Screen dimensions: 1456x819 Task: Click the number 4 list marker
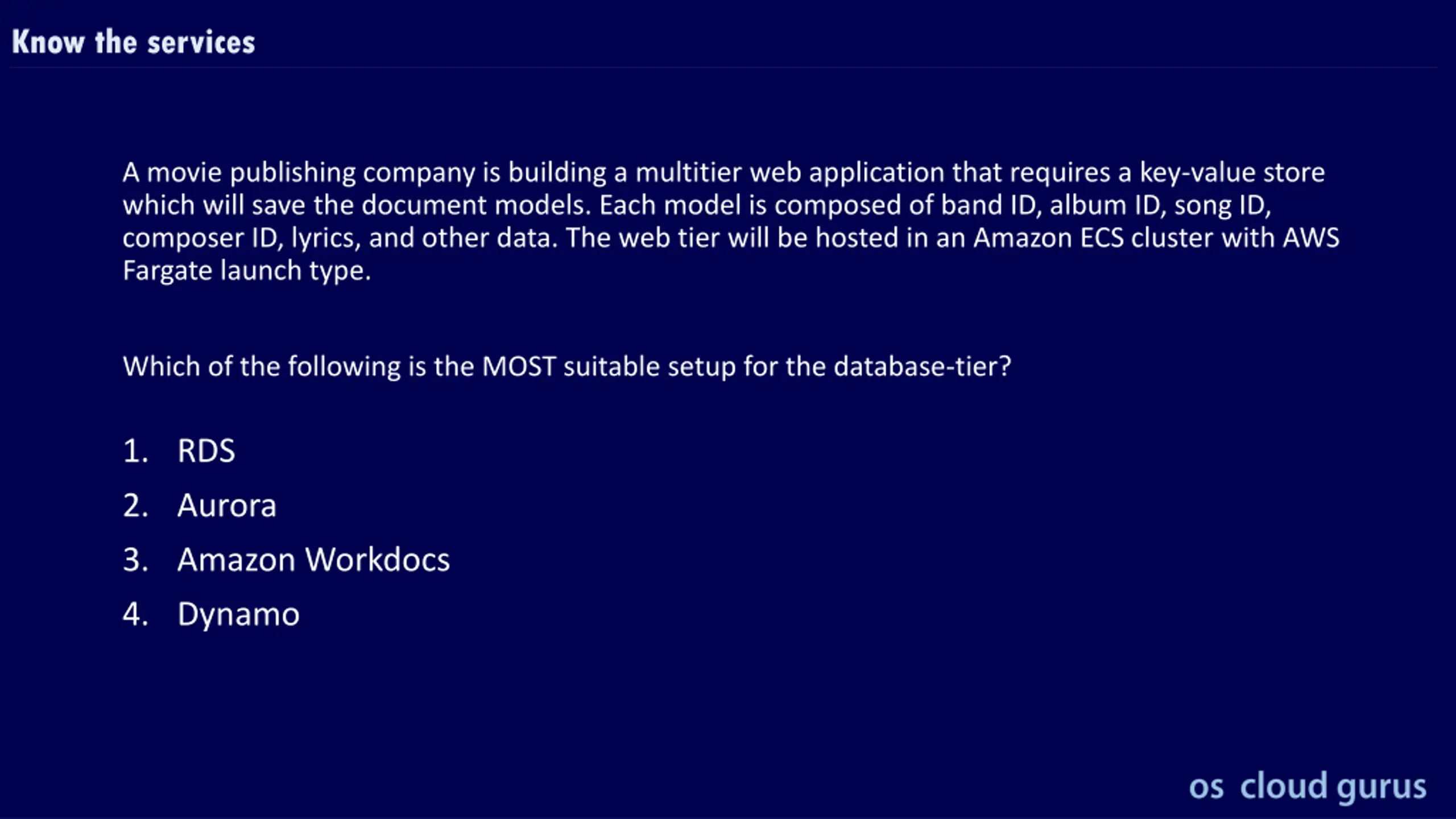tap(135, 614)
